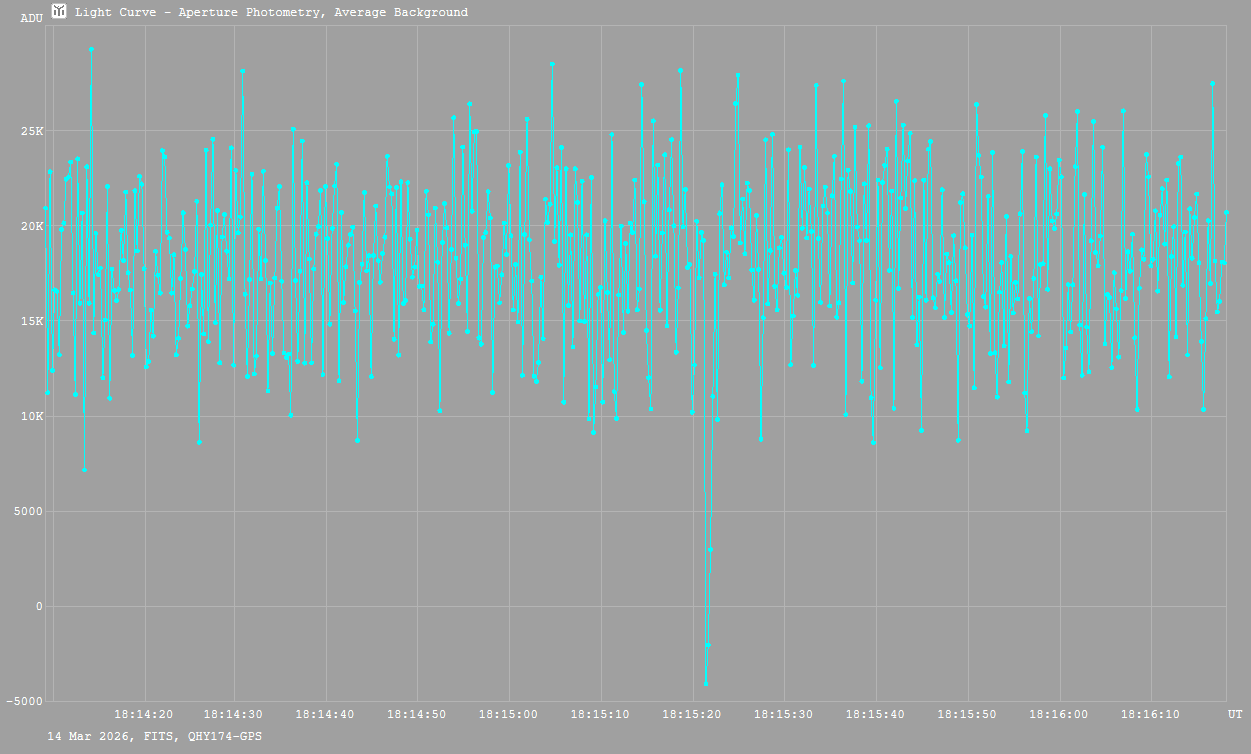Viewport: 1251px width, 754px height.
Task: Click the Light Curve title text
Action: coord(271,13)
